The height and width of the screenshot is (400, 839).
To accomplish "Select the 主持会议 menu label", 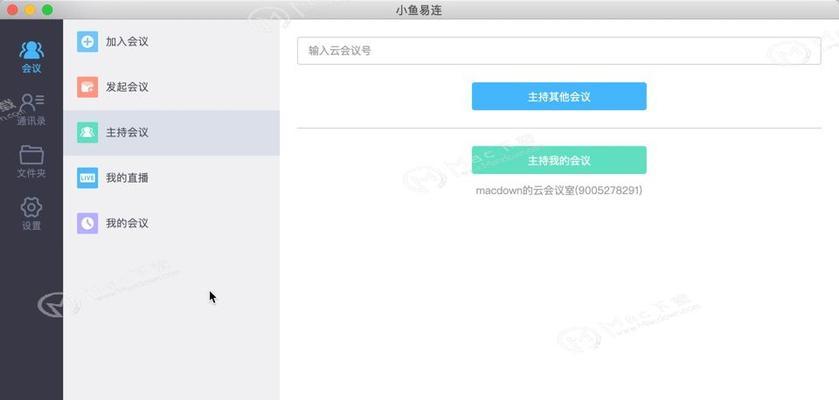I will click(127, 133).
